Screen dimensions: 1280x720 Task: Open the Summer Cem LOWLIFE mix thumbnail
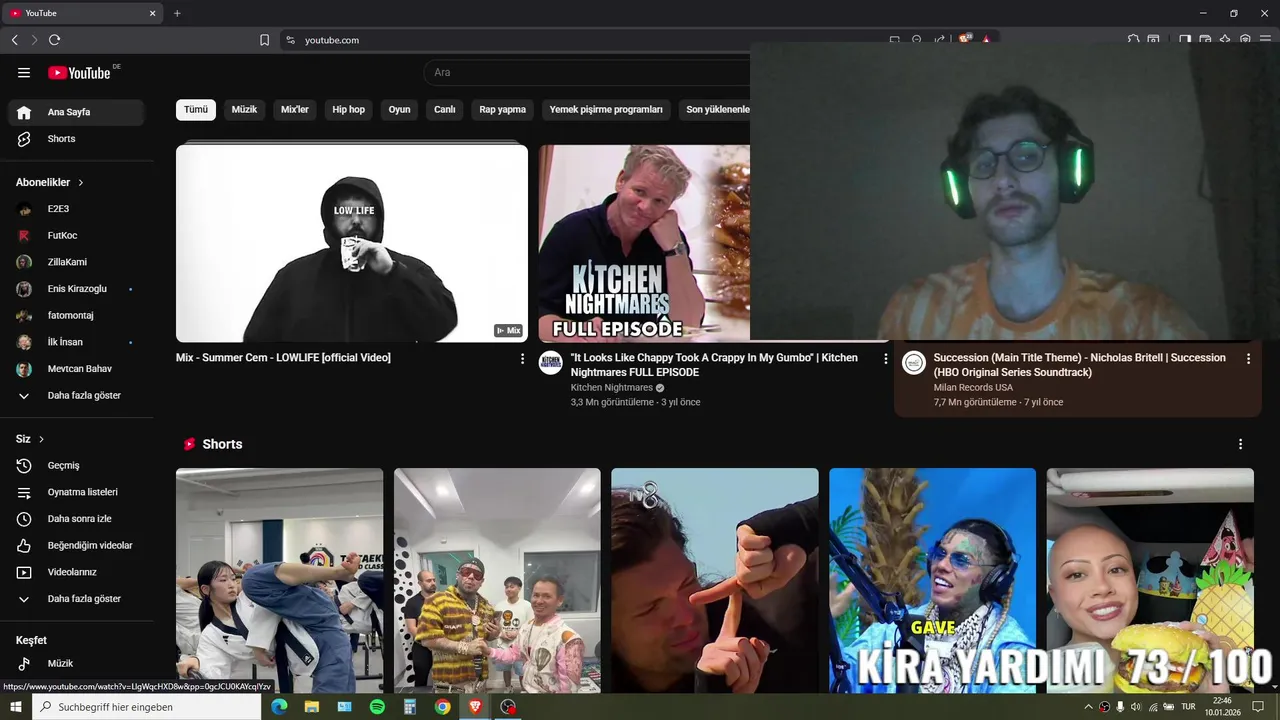coord(352,243)
